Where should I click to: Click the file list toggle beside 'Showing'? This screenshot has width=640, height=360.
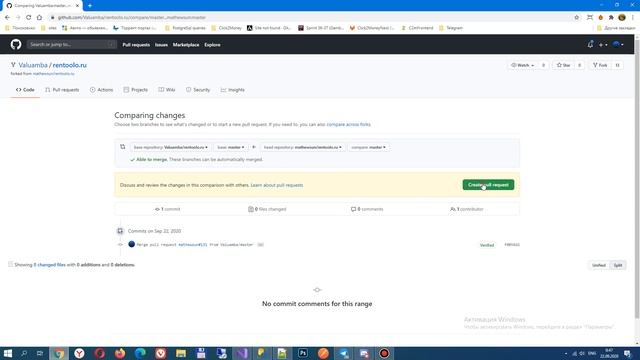click(x=10, y=264)
